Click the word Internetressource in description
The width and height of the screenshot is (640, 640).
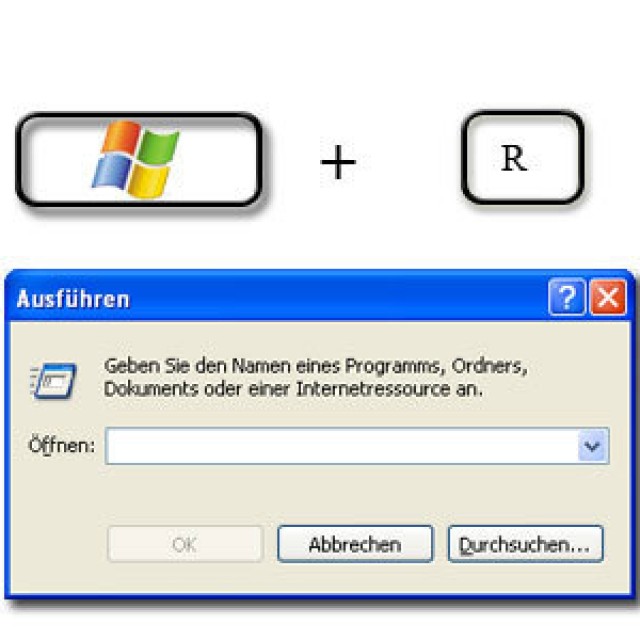(x=373, y=389)
